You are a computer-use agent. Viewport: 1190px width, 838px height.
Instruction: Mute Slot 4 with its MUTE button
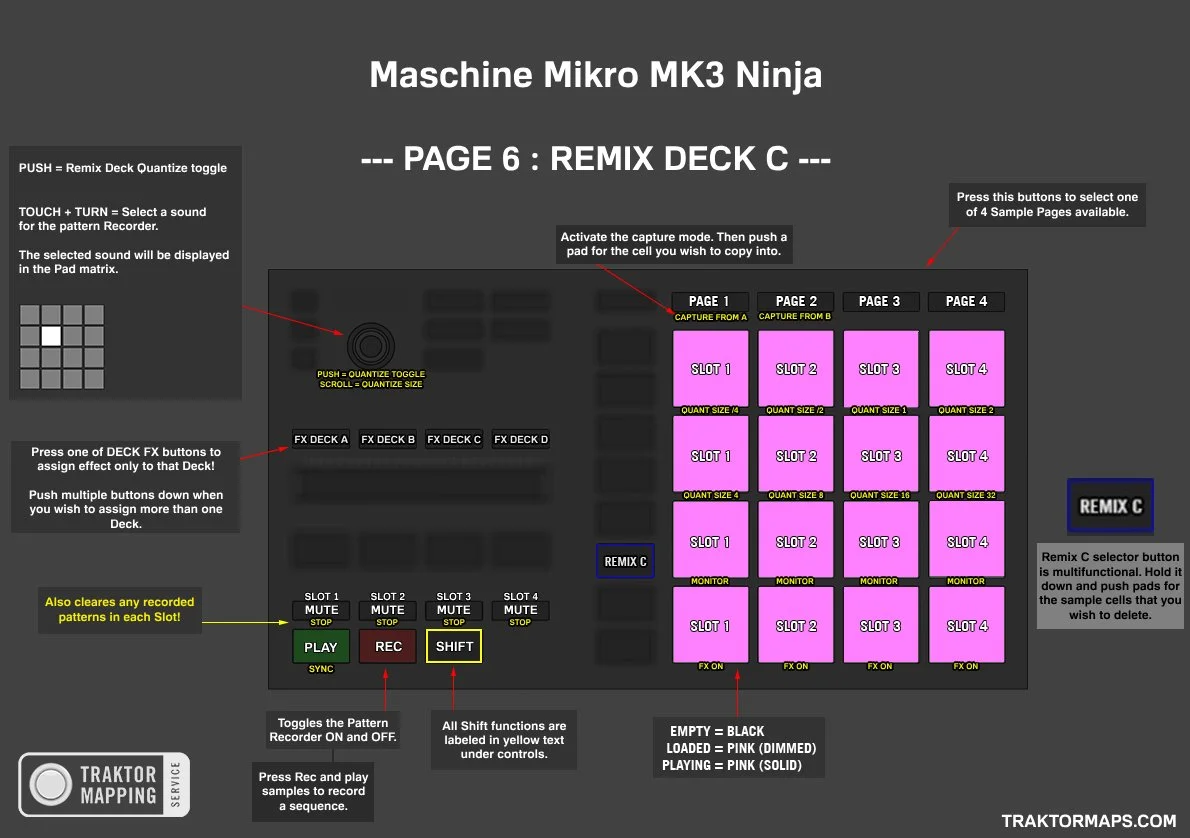point(521,610)
